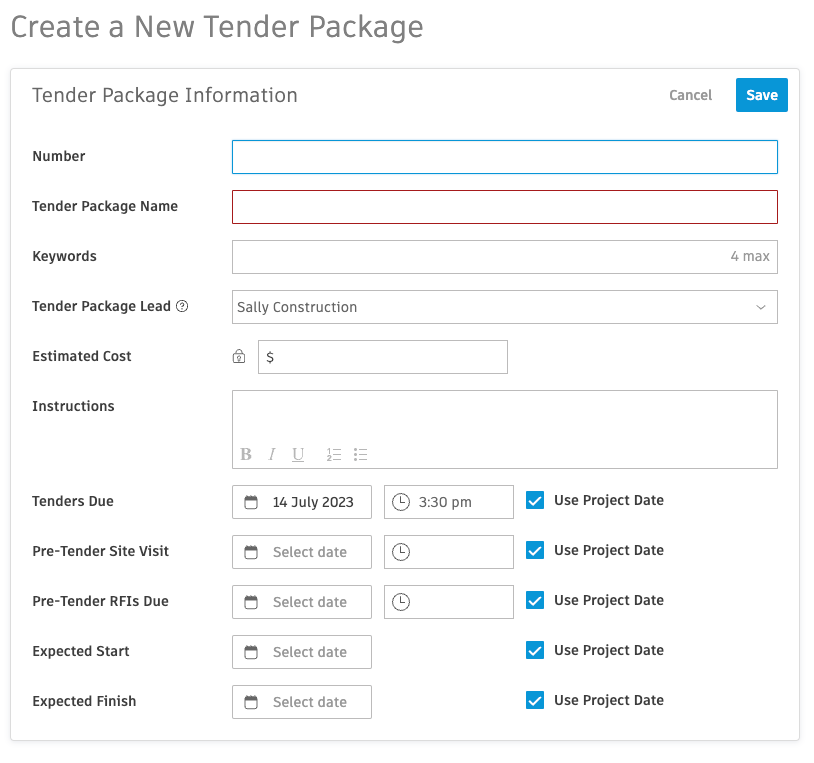Click the clock icon for Tenders Due time
Viewport: 814px width, 763px height.
coord(398,501)
